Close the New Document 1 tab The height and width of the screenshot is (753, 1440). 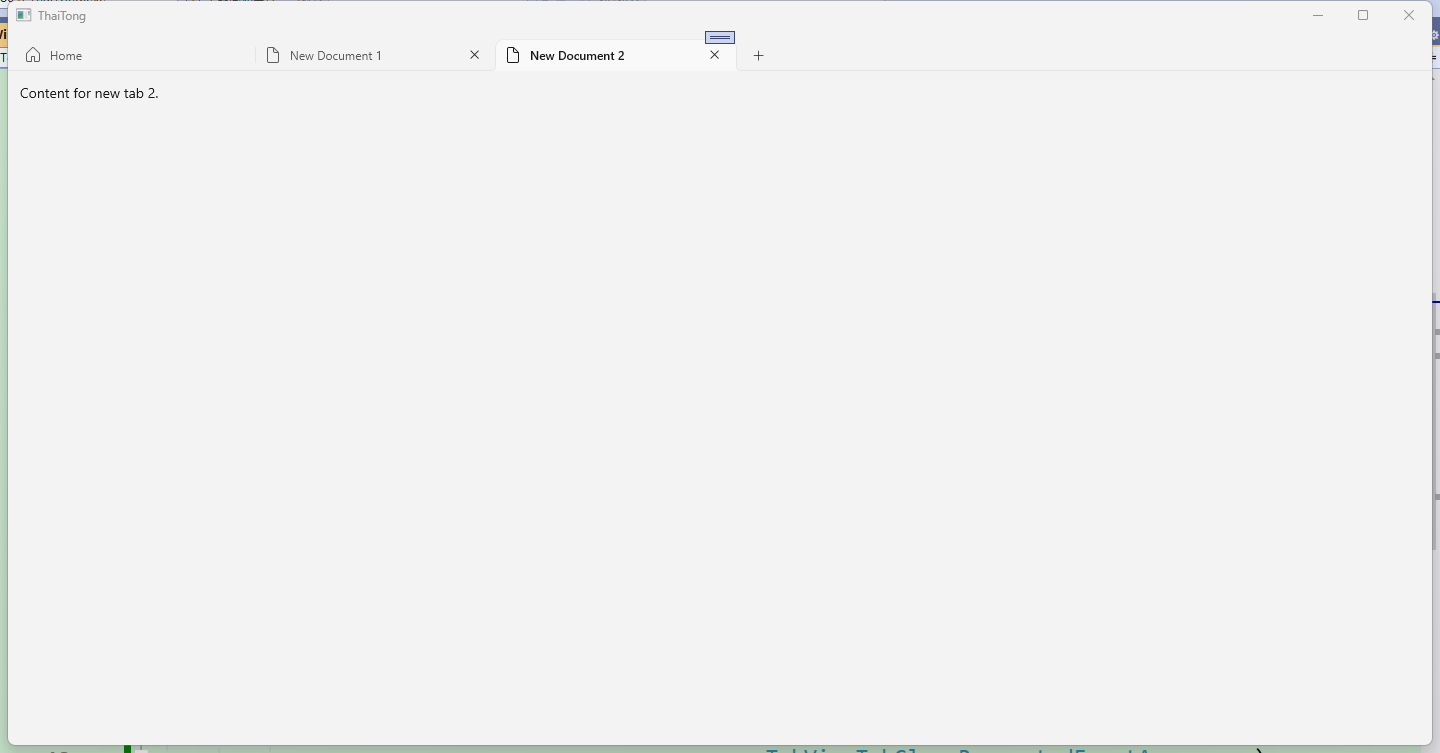(x=475, y=55)
